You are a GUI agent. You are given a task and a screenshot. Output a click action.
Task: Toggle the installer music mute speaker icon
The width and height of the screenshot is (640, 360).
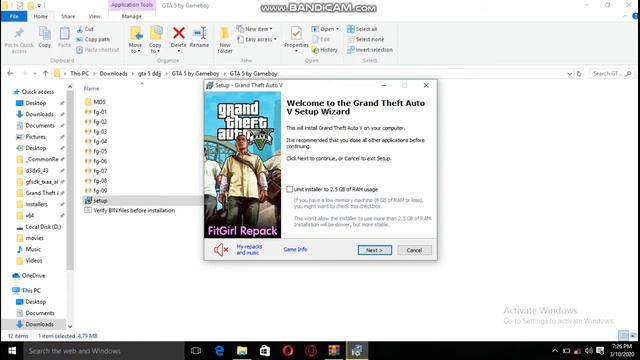tap(221, 250)
